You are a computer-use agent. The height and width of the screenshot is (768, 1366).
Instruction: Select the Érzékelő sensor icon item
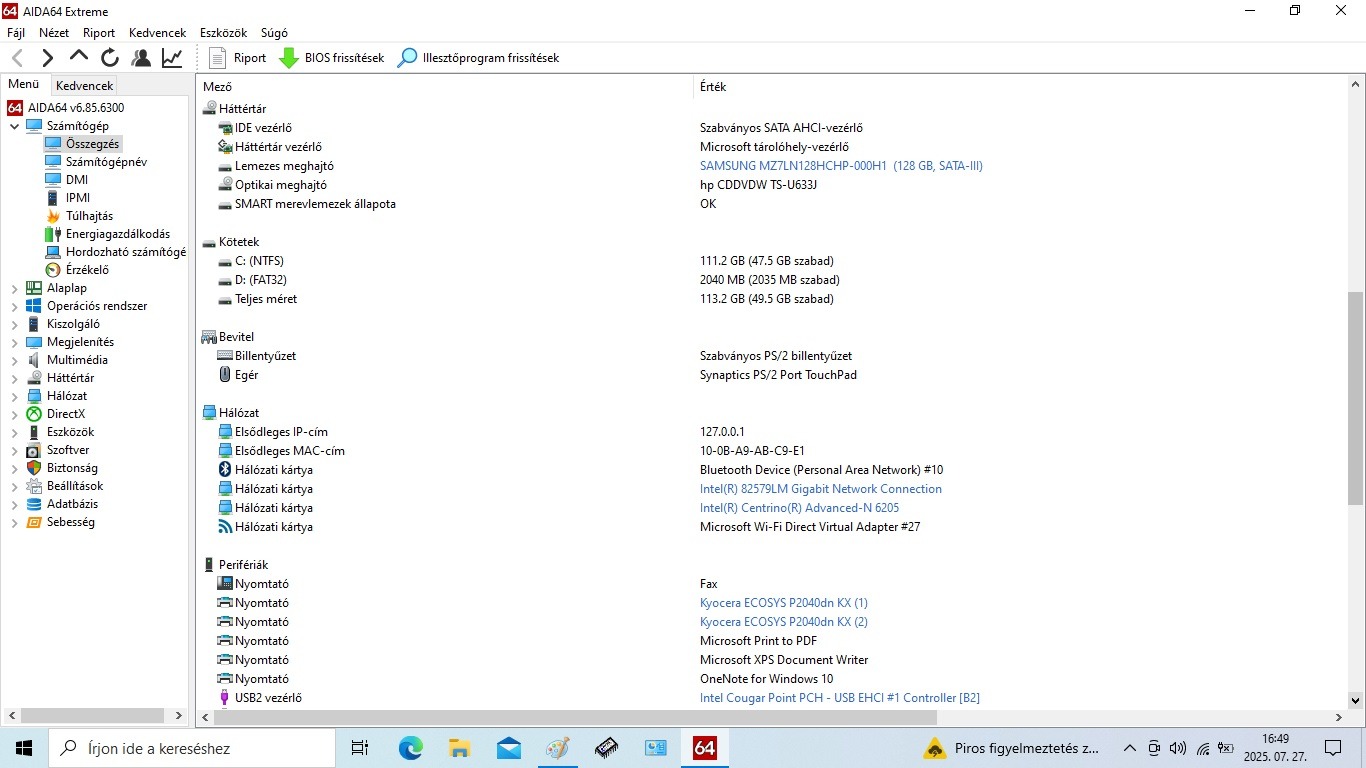(x=53, y=270)
